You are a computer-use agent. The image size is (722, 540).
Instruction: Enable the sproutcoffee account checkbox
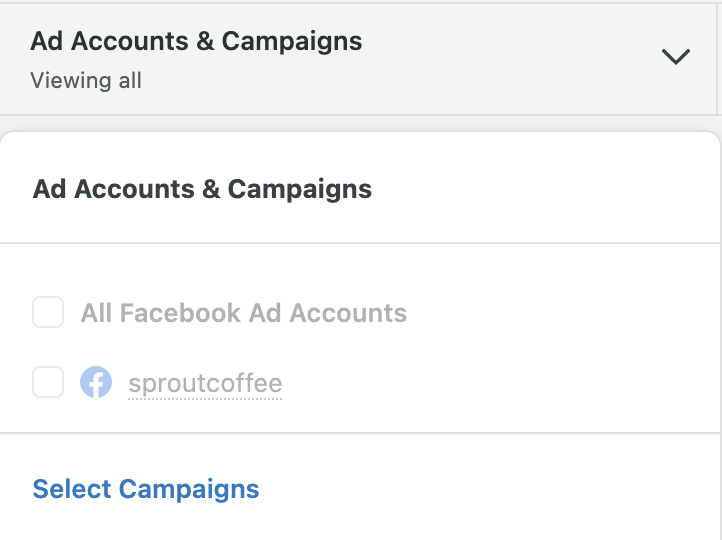tap(48, 382)
